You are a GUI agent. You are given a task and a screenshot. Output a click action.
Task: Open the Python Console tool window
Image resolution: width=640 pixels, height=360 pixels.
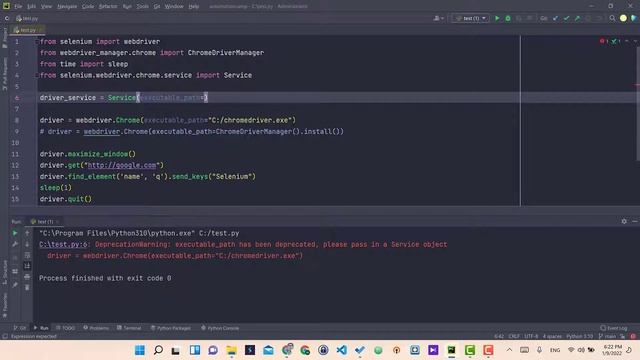[220, 328]
